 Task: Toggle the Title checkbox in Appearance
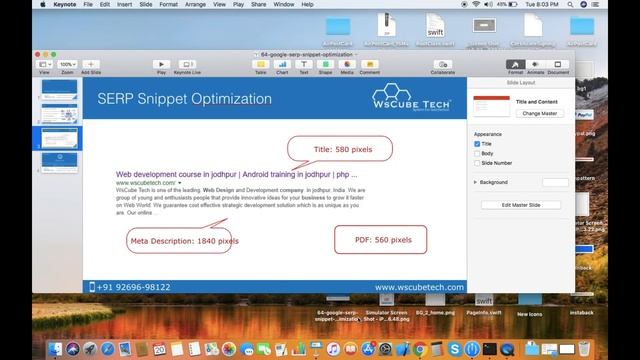477,144
